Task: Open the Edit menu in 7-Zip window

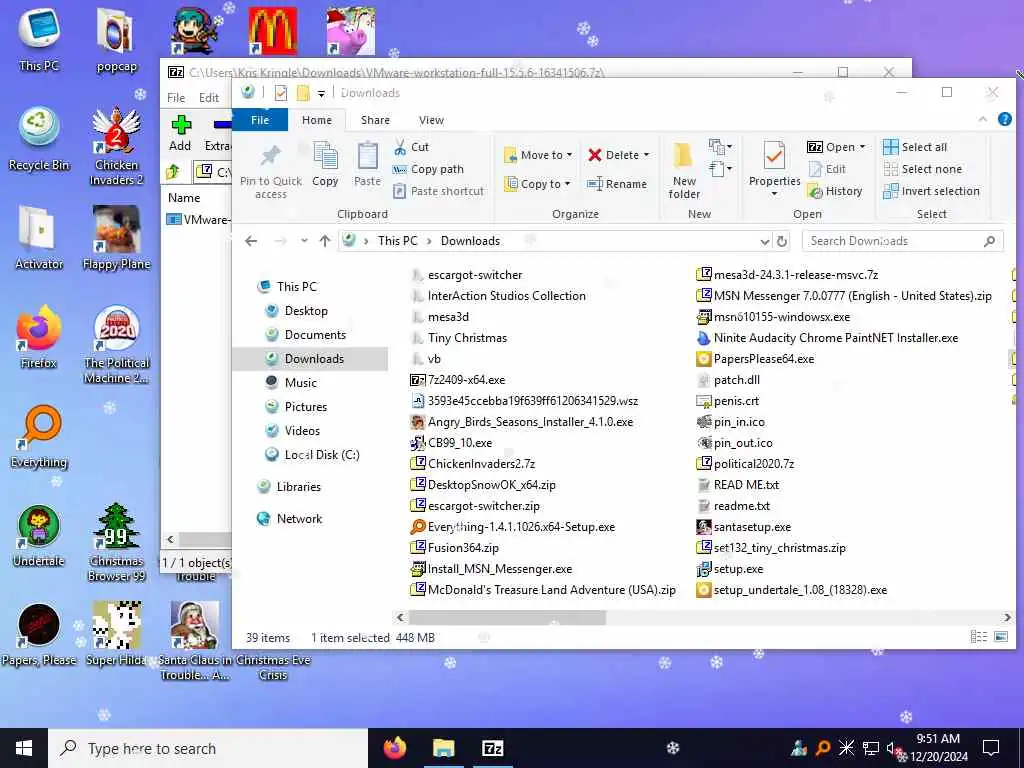Action: (x=209, y=97)
